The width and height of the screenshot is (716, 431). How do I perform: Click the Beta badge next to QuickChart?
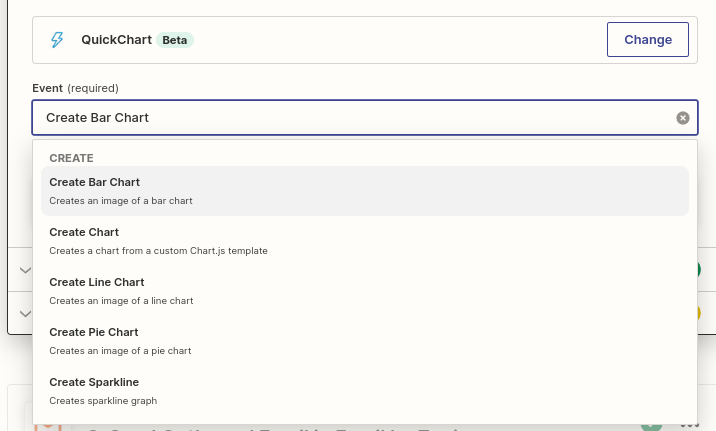click(175, 40)
